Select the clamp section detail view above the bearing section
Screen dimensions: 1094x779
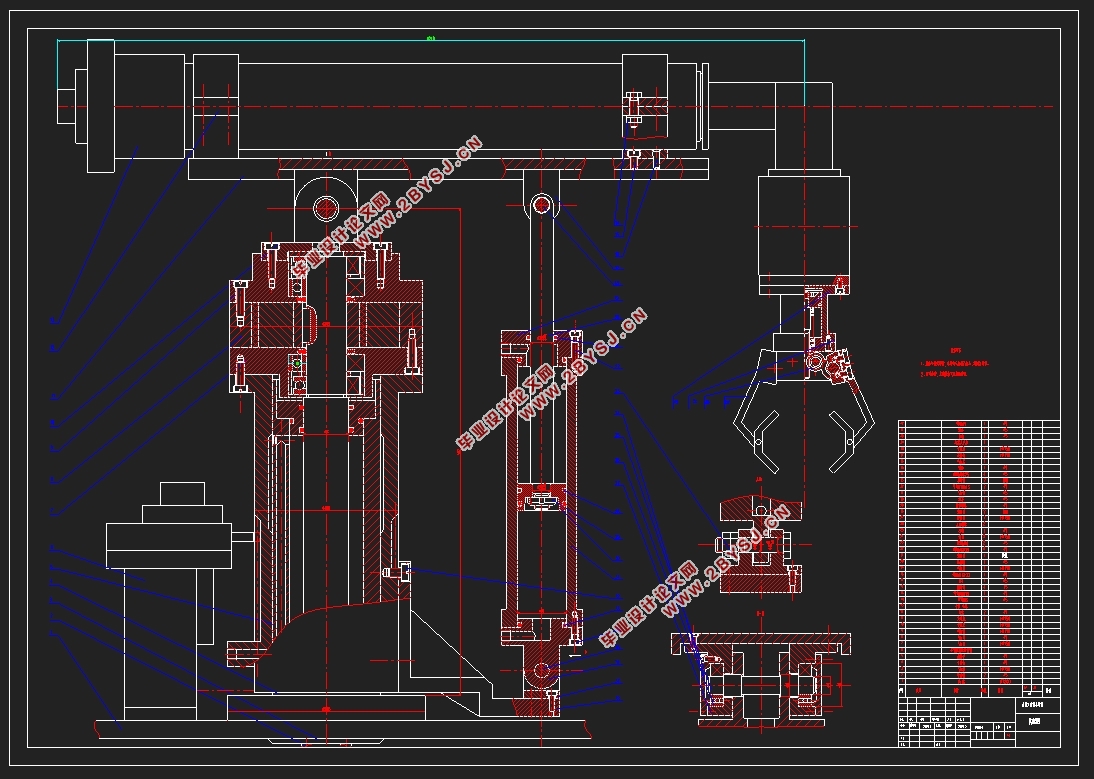pos(760,545)
